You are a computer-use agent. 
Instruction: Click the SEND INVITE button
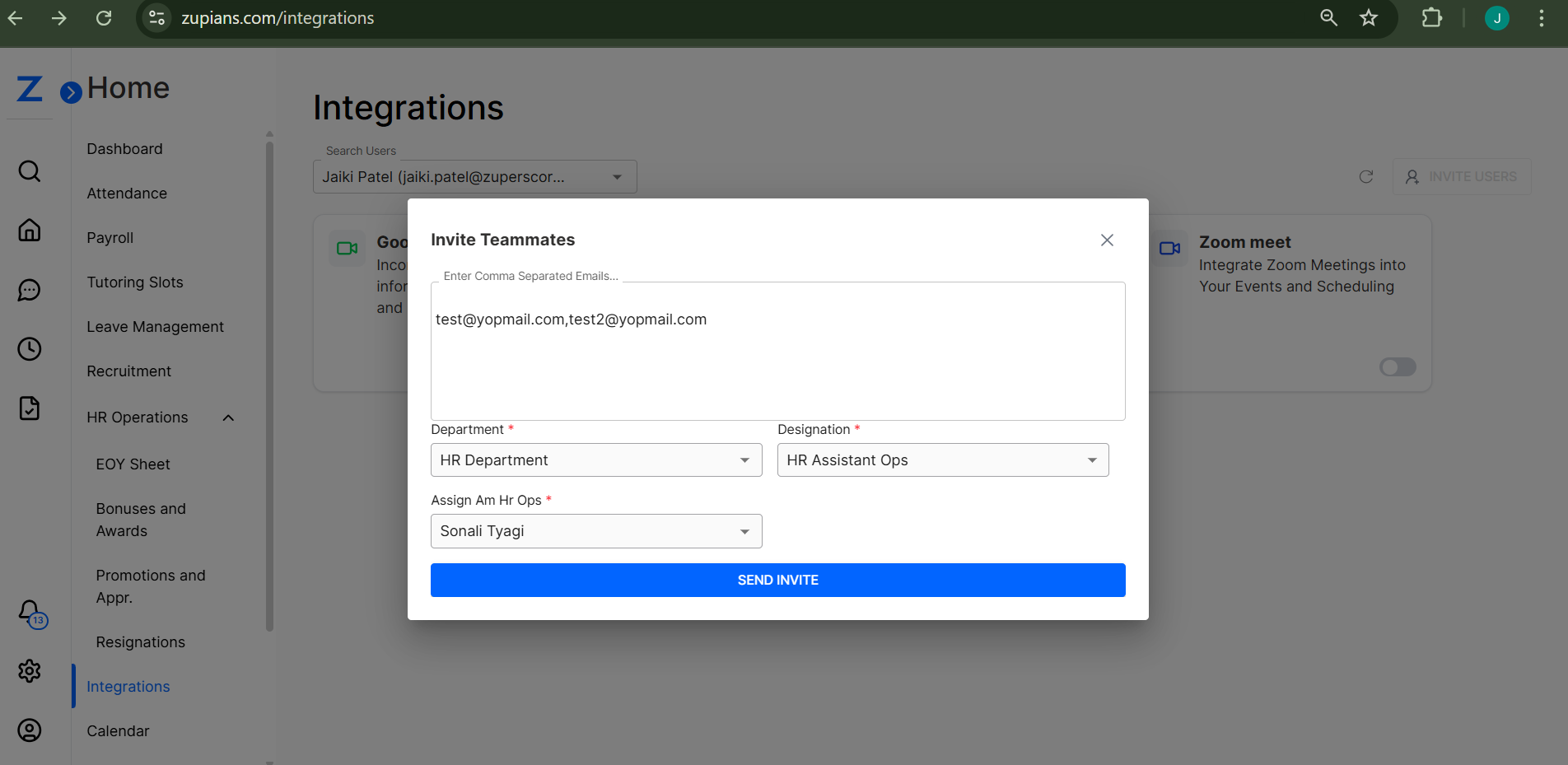(777, 580)
